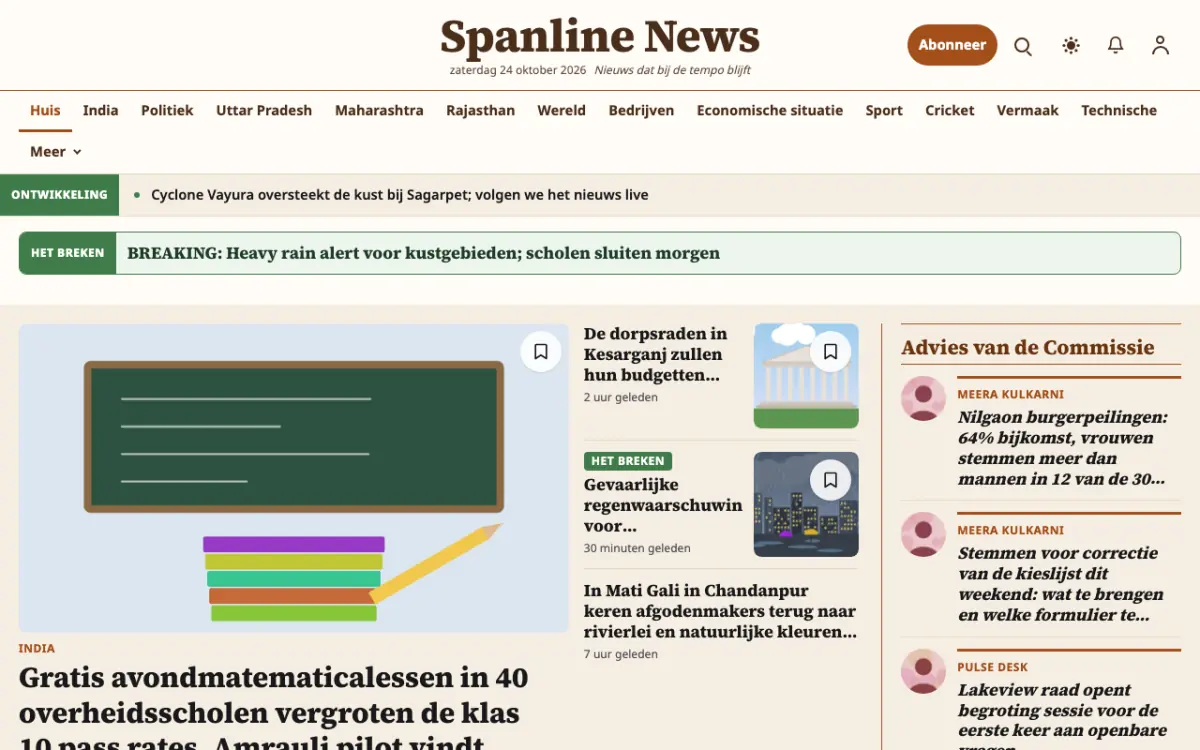Image resolution: width=1200 pixels, height=750 pixels.
Task: Open the Rajasthan section
Action: point(481,111)
